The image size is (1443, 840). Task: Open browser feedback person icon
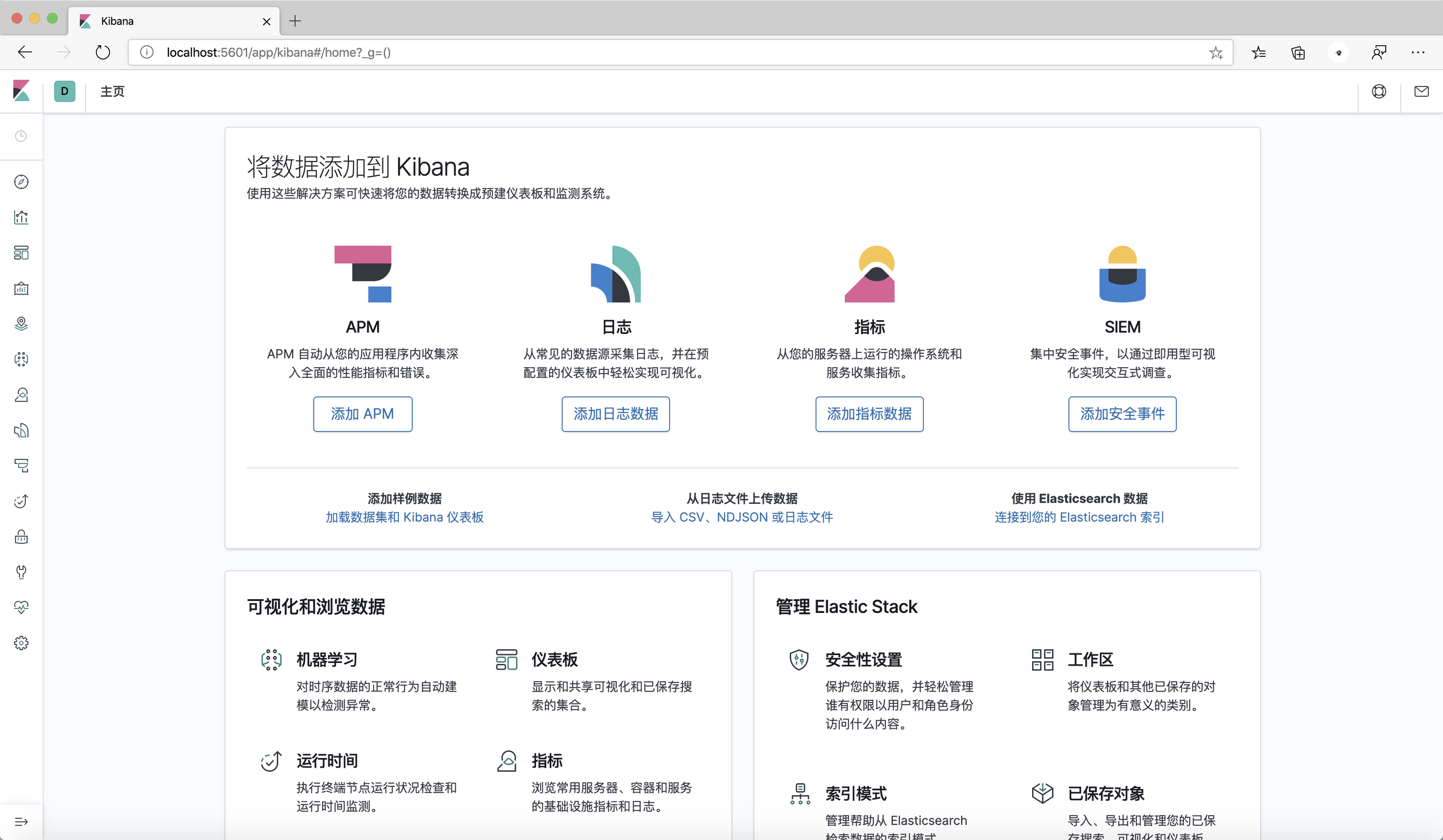coord(1378,52)
